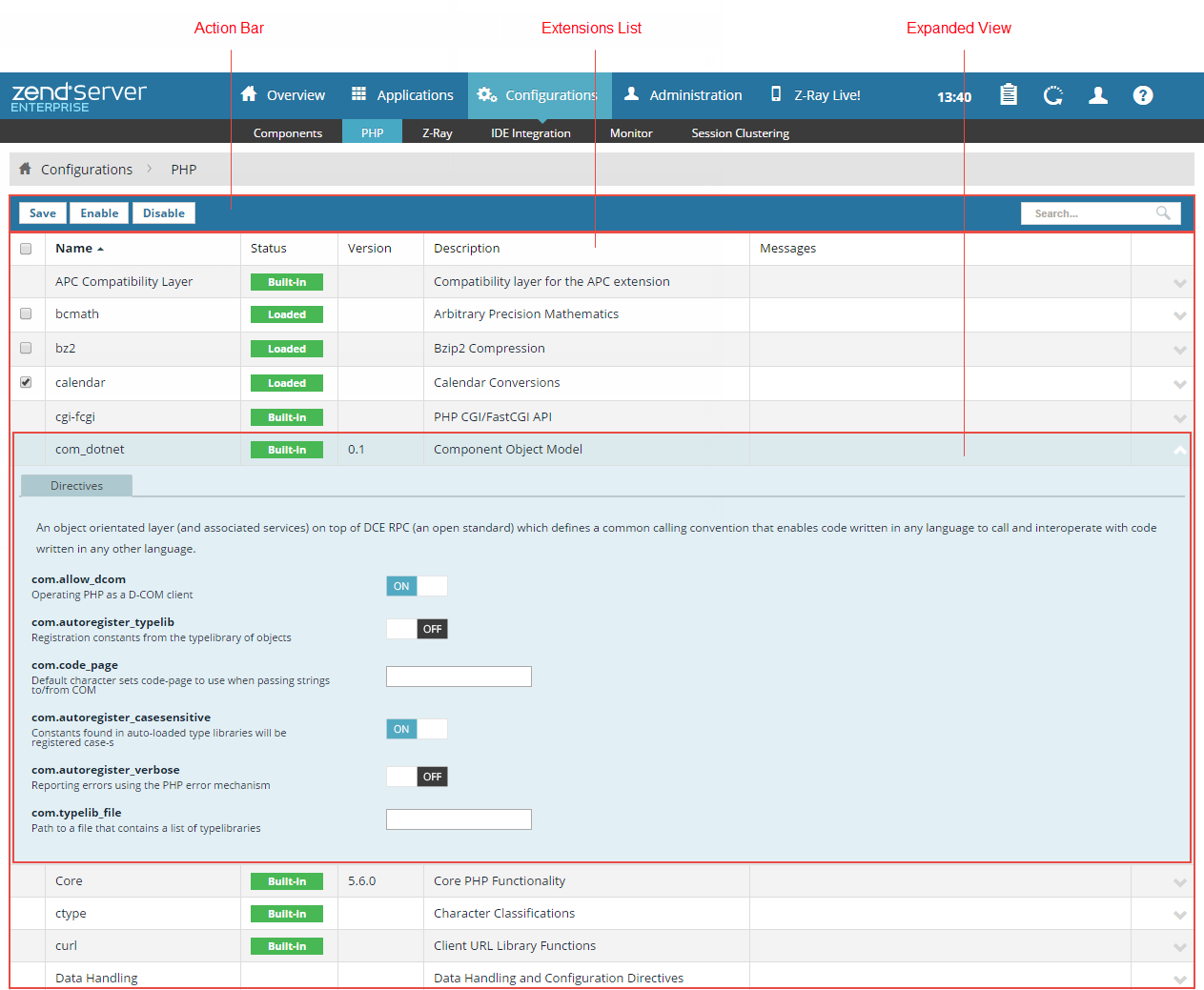Screen dimensions: 1204x990
Task: Click the com.code_page input field
Action: 459,677
